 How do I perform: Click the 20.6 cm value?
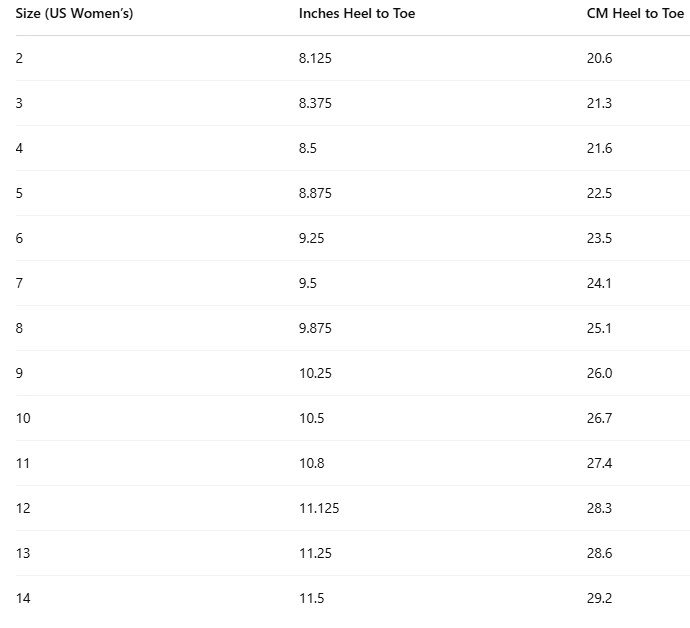[599, 58]
